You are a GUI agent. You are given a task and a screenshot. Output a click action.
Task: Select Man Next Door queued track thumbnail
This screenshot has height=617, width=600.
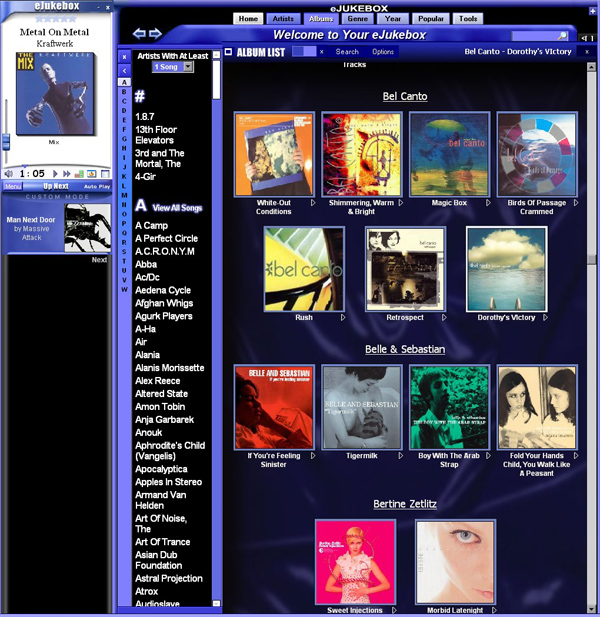click(x=87, y=228)
